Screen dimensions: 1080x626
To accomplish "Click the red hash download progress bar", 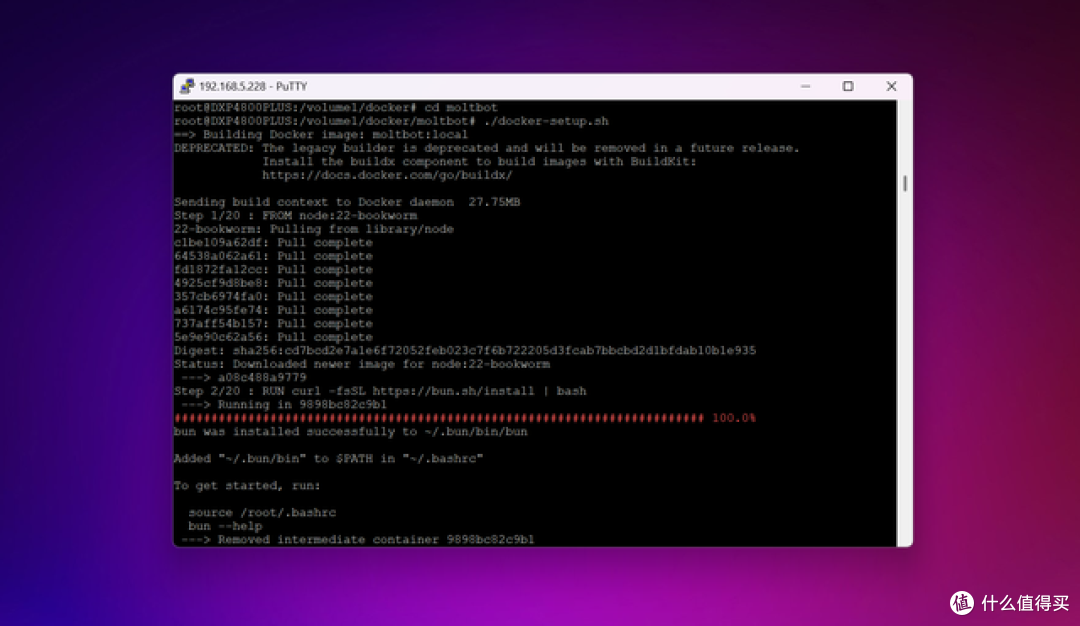I will (x=439, y=418).
